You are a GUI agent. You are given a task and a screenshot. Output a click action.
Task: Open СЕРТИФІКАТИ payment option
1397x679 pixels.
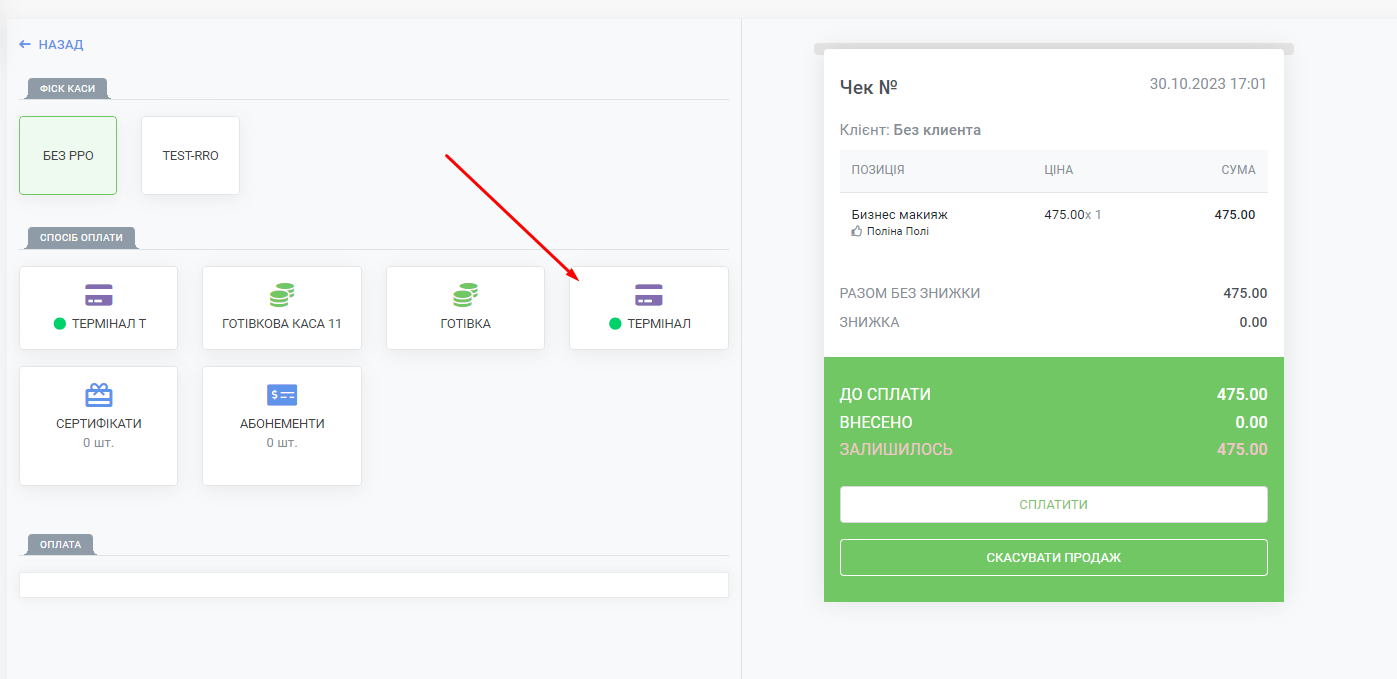coord(99,426)
